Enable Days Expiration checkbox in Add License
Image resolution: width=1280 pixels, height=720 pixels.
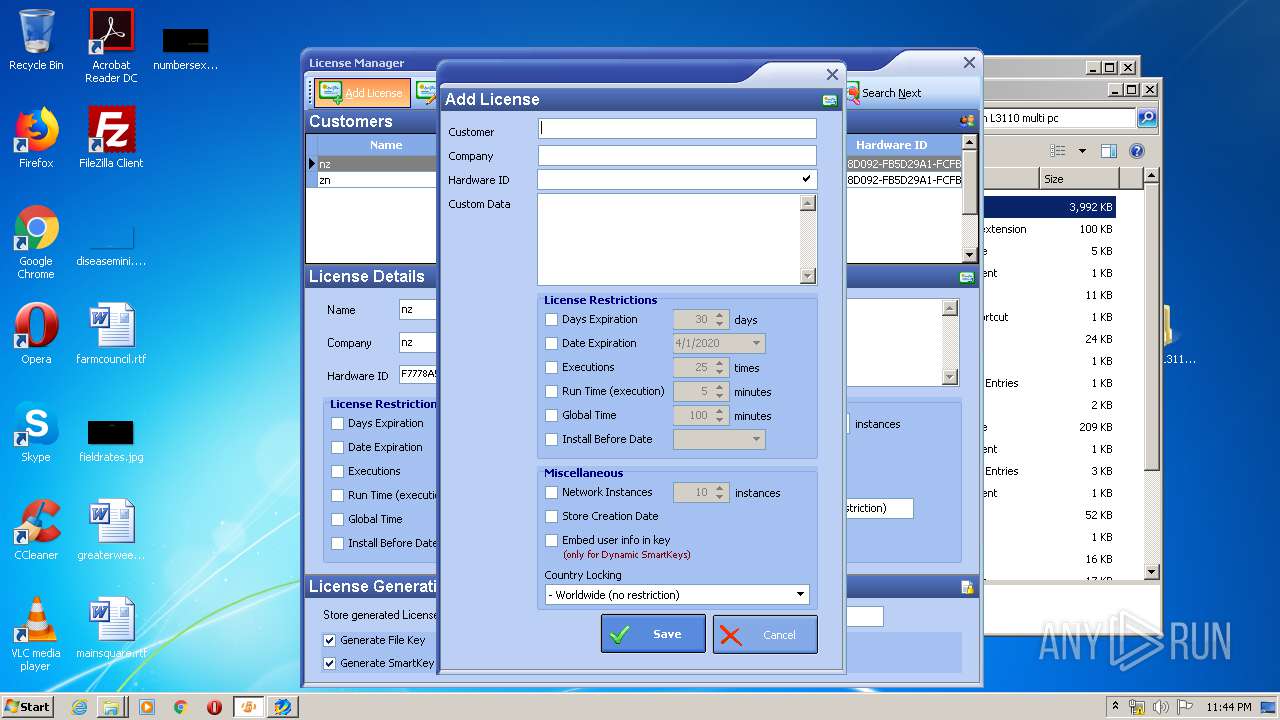point(551,320)
